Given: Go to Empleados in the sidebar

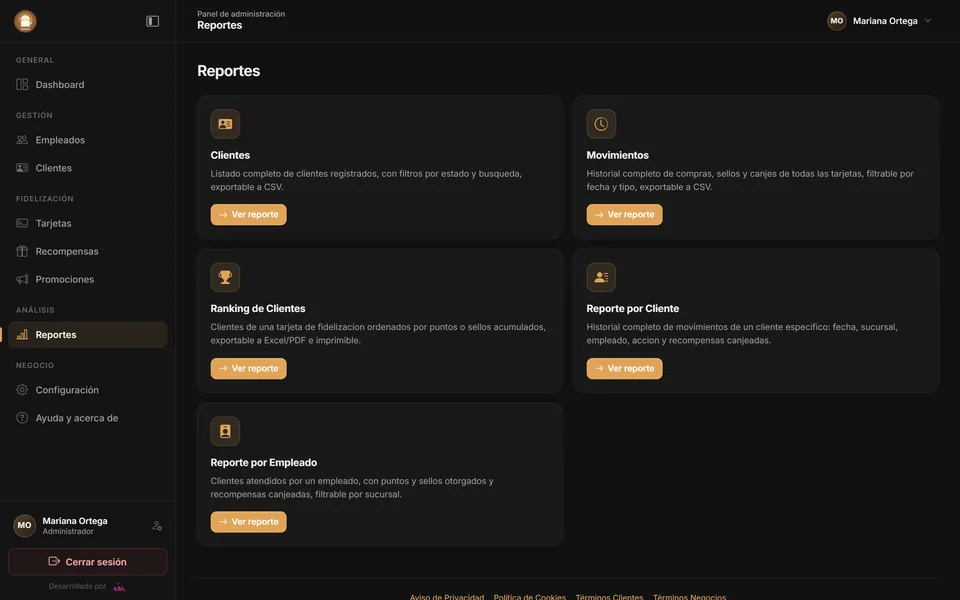Looking at the screenshot, I should (88, 140).
